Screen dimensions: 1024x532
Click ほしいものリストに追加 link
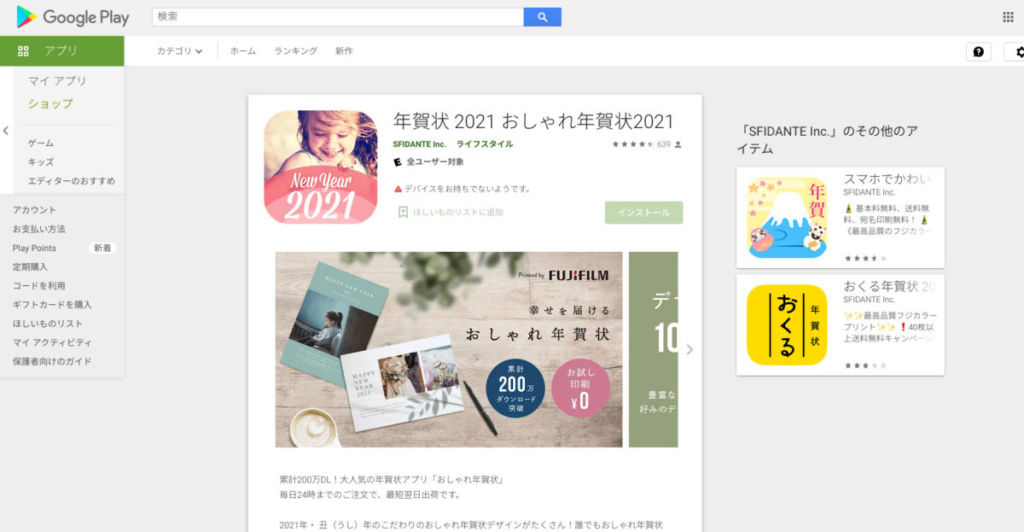(x=458, y=212)
